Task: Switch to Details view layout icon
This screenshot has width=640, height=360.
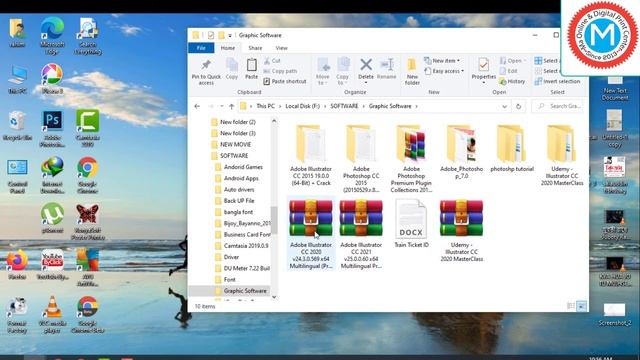Action: [x=571, y=306]
